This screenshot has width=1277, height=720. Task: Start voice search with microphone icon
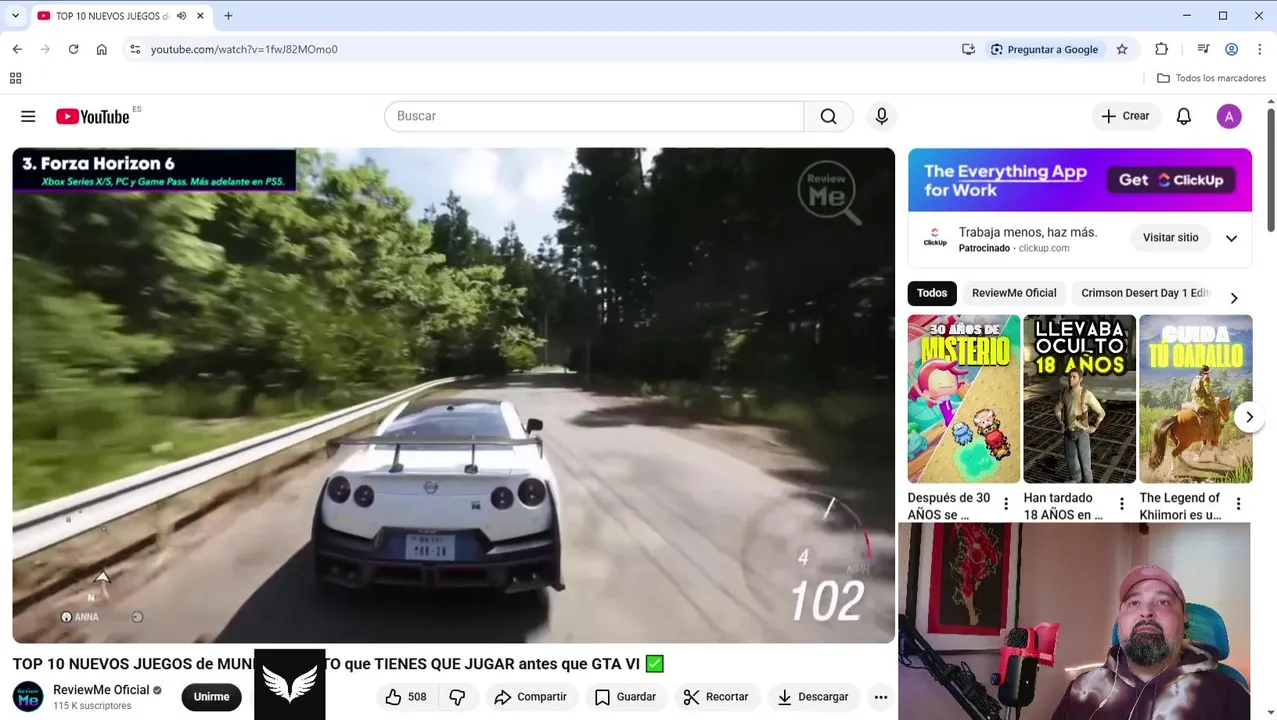(881, 116)
